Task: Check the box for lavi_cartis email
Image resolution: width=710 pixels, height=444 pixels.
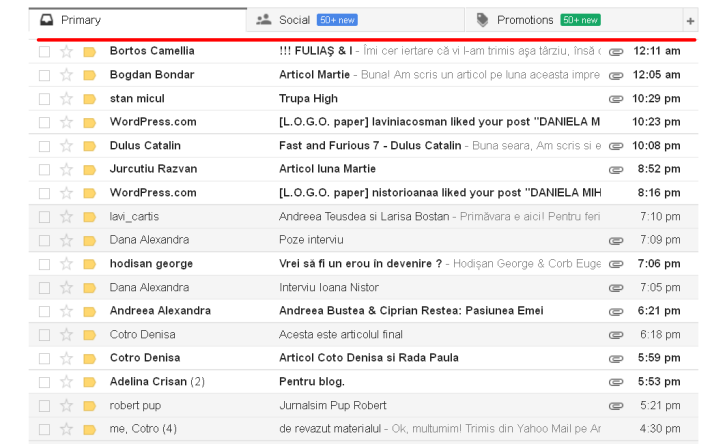Action: [44, 217]
